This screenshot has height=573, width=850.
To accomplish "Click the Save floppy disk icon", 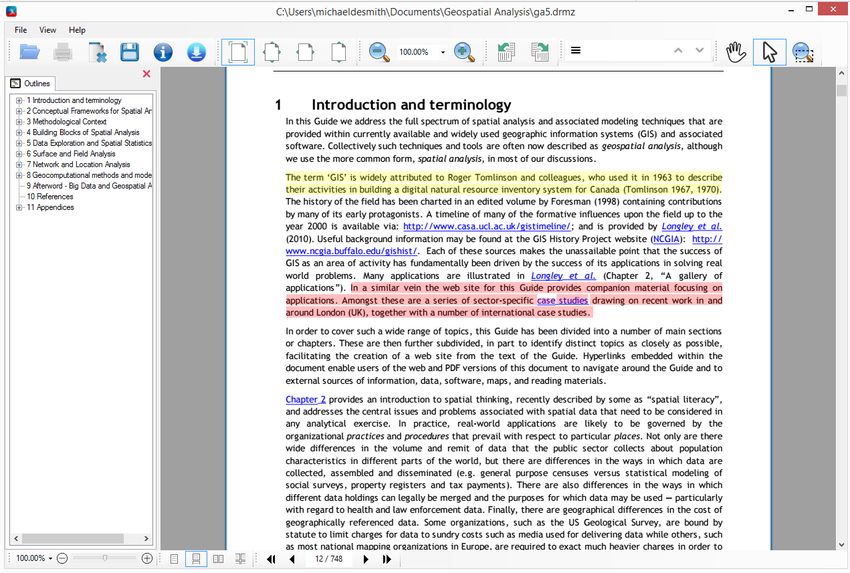I will (130, 52).
